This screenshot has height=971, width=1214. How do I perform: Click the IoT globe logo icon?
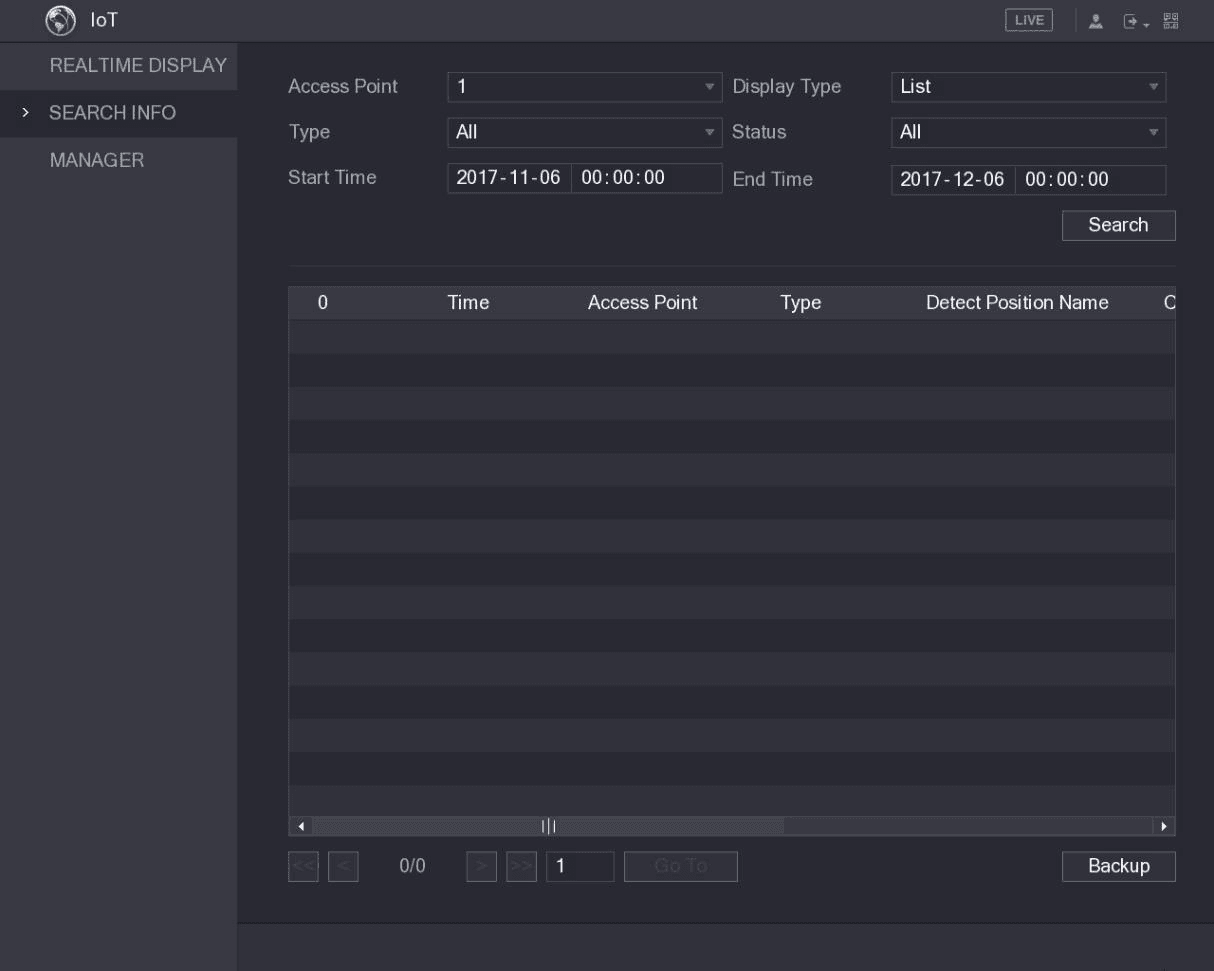pos(59,20)
